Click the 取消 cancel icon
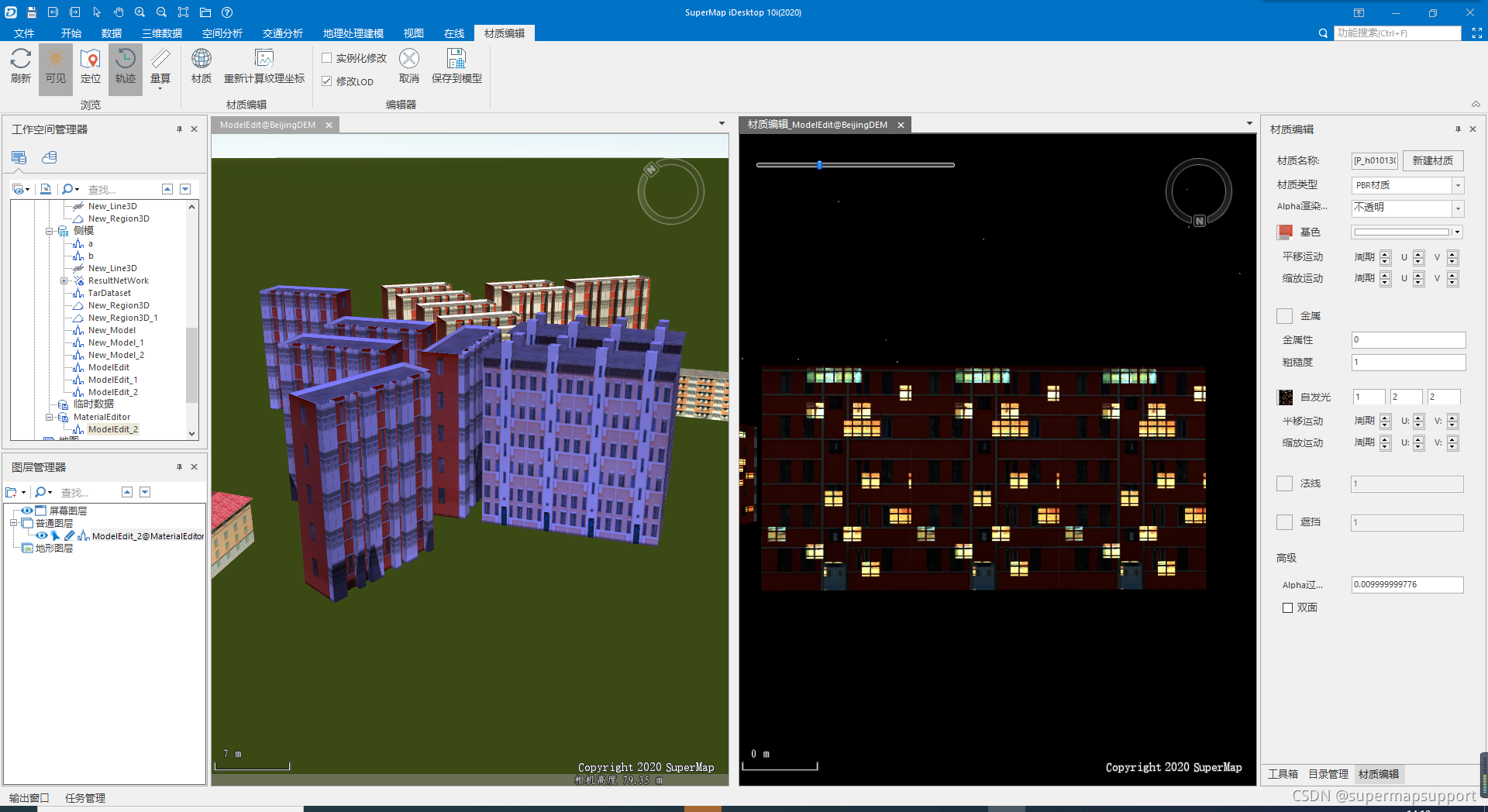Viewport: 1488px width, 812px height. click(x=409, y=59)
